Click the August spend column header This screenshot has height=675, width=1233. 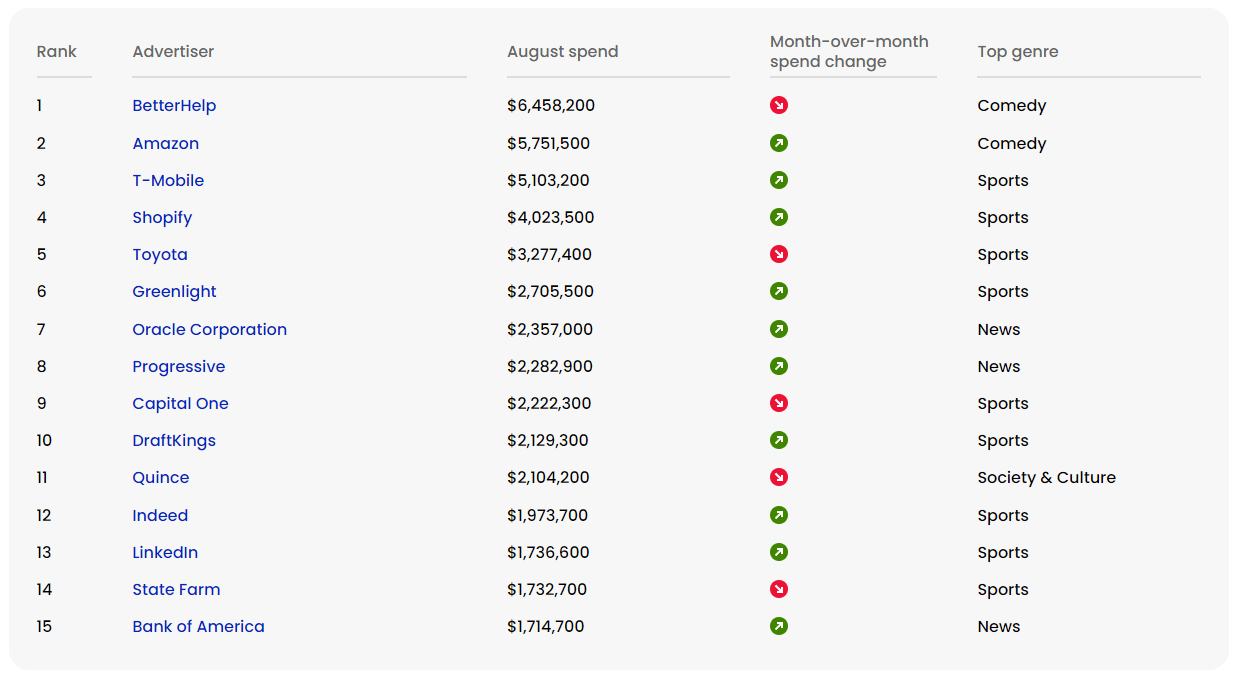[x=562, y=52]
